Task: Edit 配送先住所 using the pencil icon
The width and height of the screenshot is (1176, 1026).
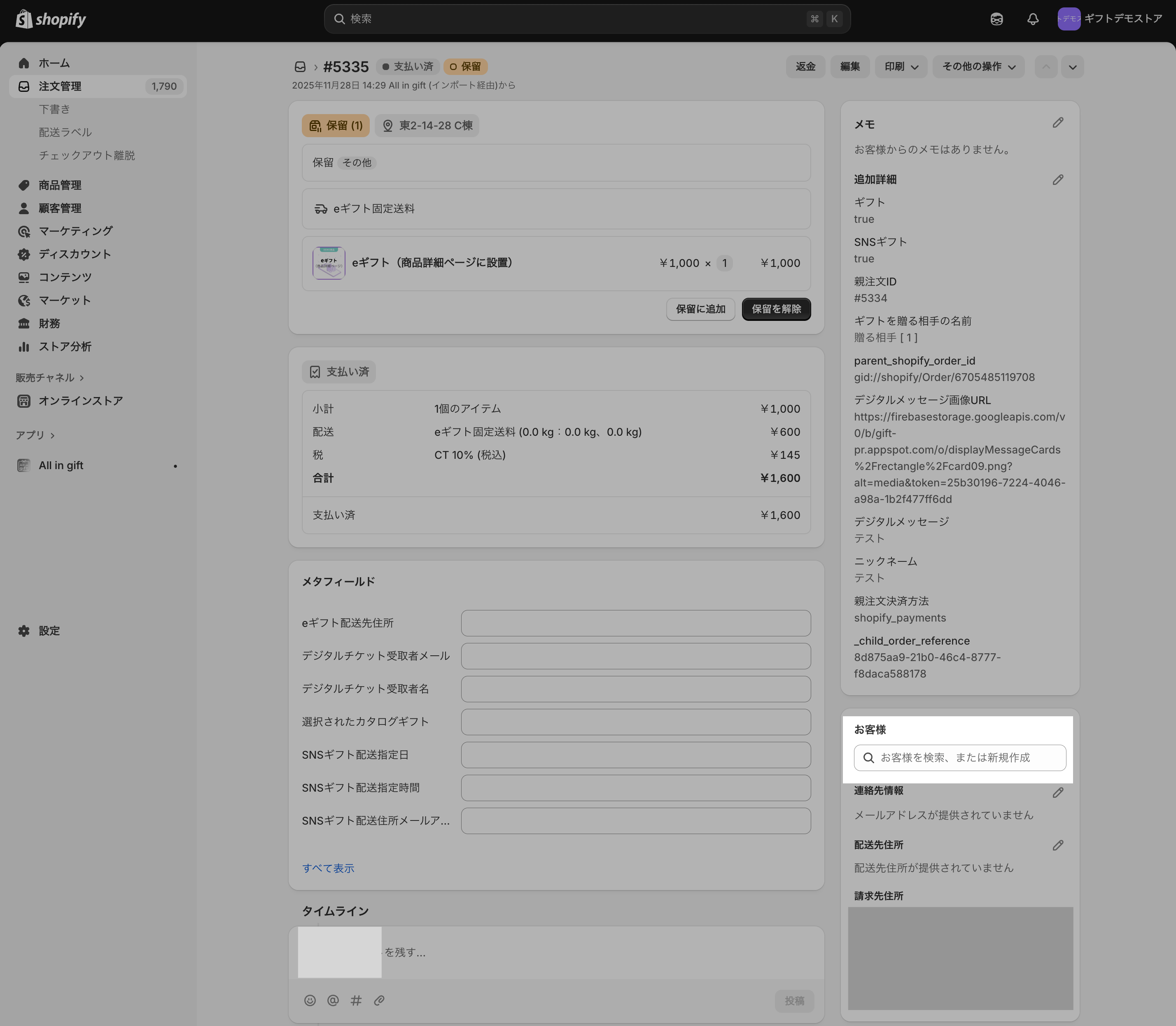Action: [1057, 845]
